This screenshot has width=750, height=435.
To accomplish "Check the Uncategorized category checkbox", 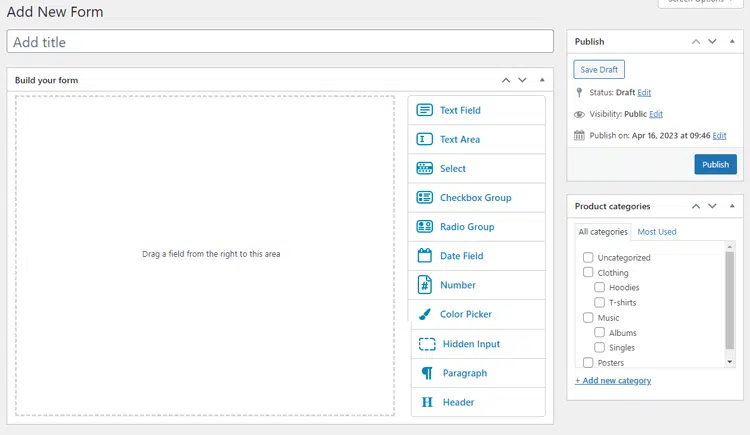I will coord(589,258).
